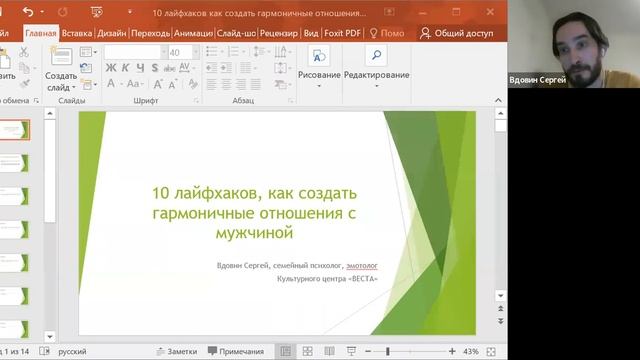Click the Redo/Repeat icon in the title bar
Screen dimensions: 640x360
(x=62, y=12)
